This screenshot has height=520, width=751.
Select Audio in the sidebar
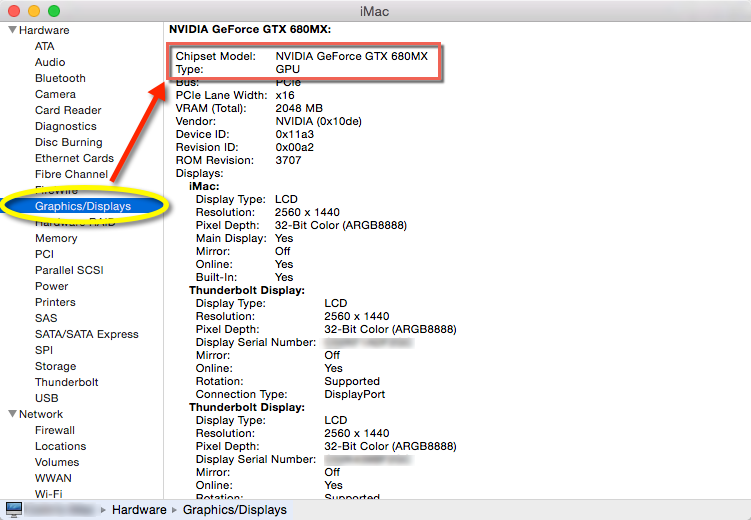(x=50, y=62)
